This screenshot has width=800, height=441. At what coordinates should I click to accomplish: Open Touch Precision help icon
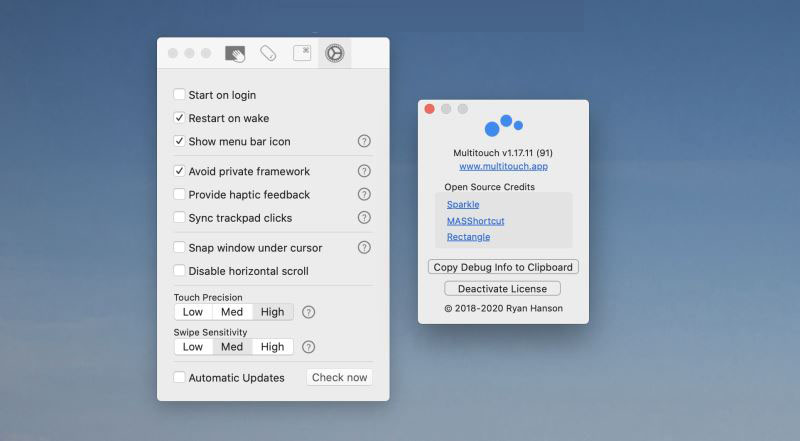(x=308, y=312)
